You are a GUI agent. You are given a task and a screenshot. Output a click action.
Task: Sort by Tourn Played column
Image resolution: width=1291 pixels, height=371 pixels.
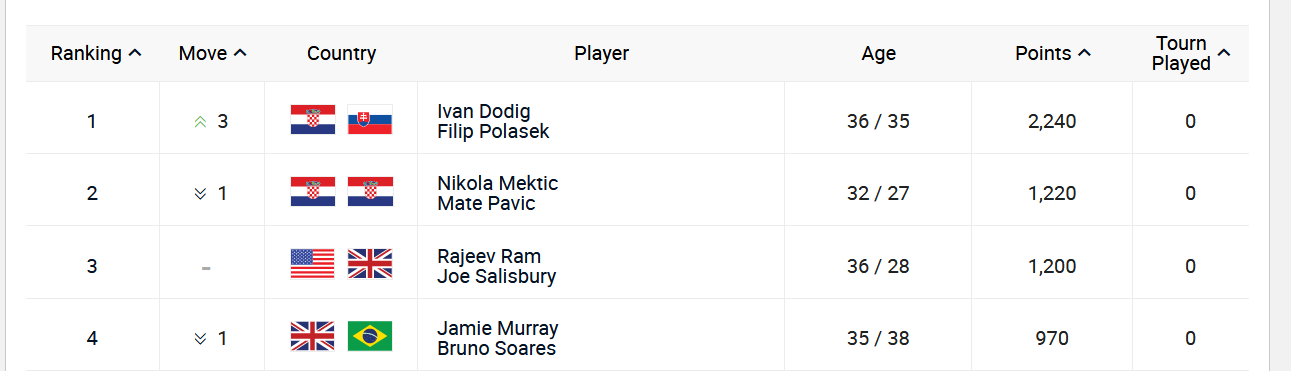[x=1191, y=53]
